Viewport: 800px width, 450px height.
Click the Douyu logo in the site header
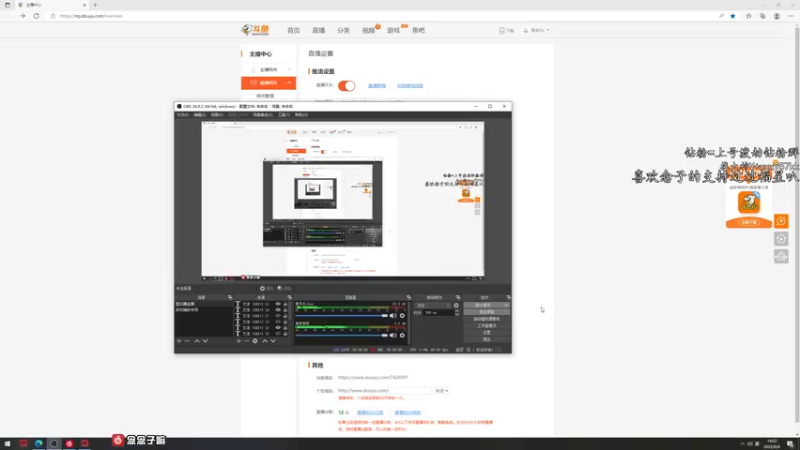pos(255,30)
